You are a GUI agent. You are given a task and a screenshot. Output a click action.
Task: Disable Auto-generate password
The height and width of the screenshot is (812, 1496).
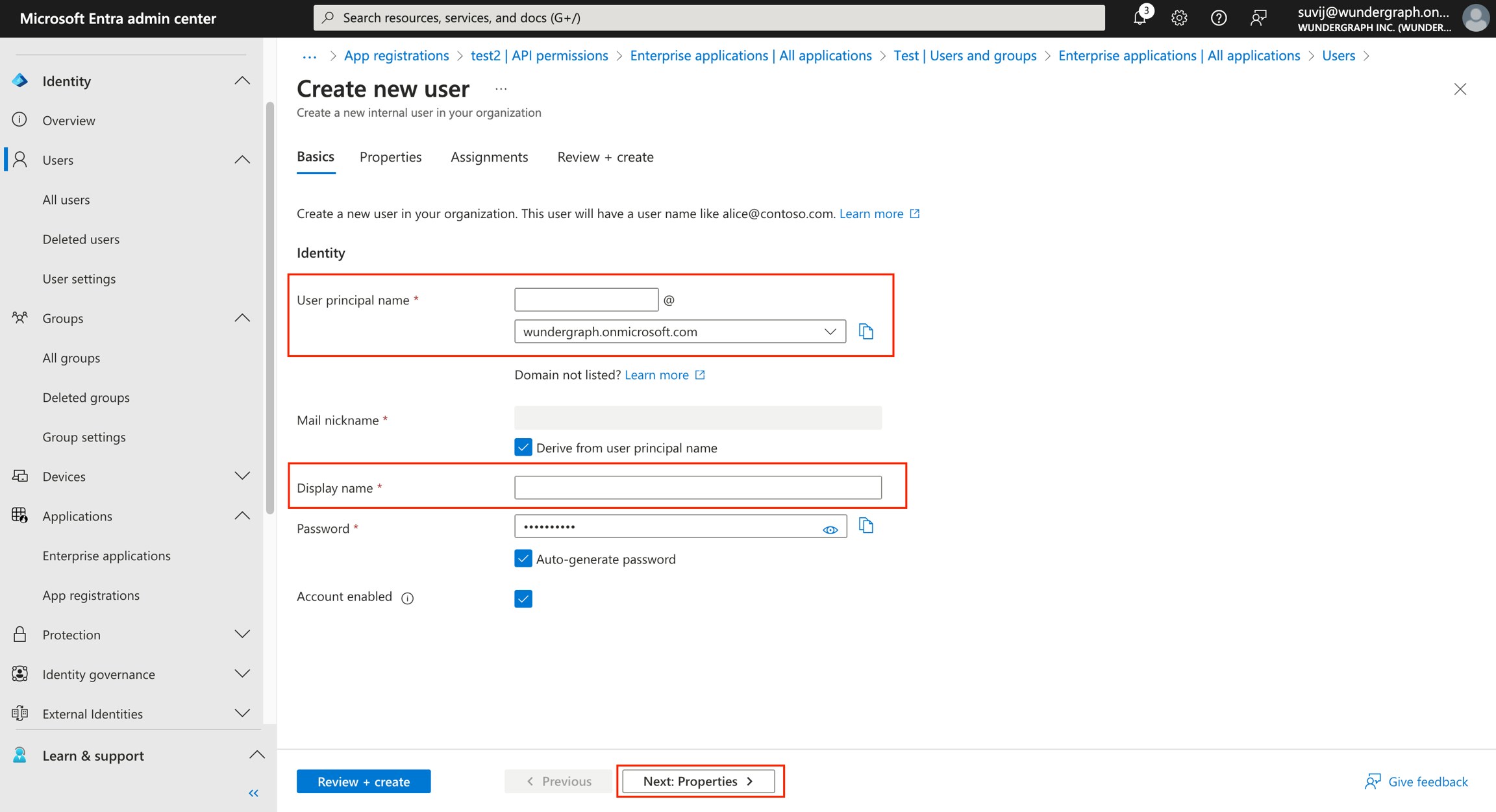(x=523, y=558)
